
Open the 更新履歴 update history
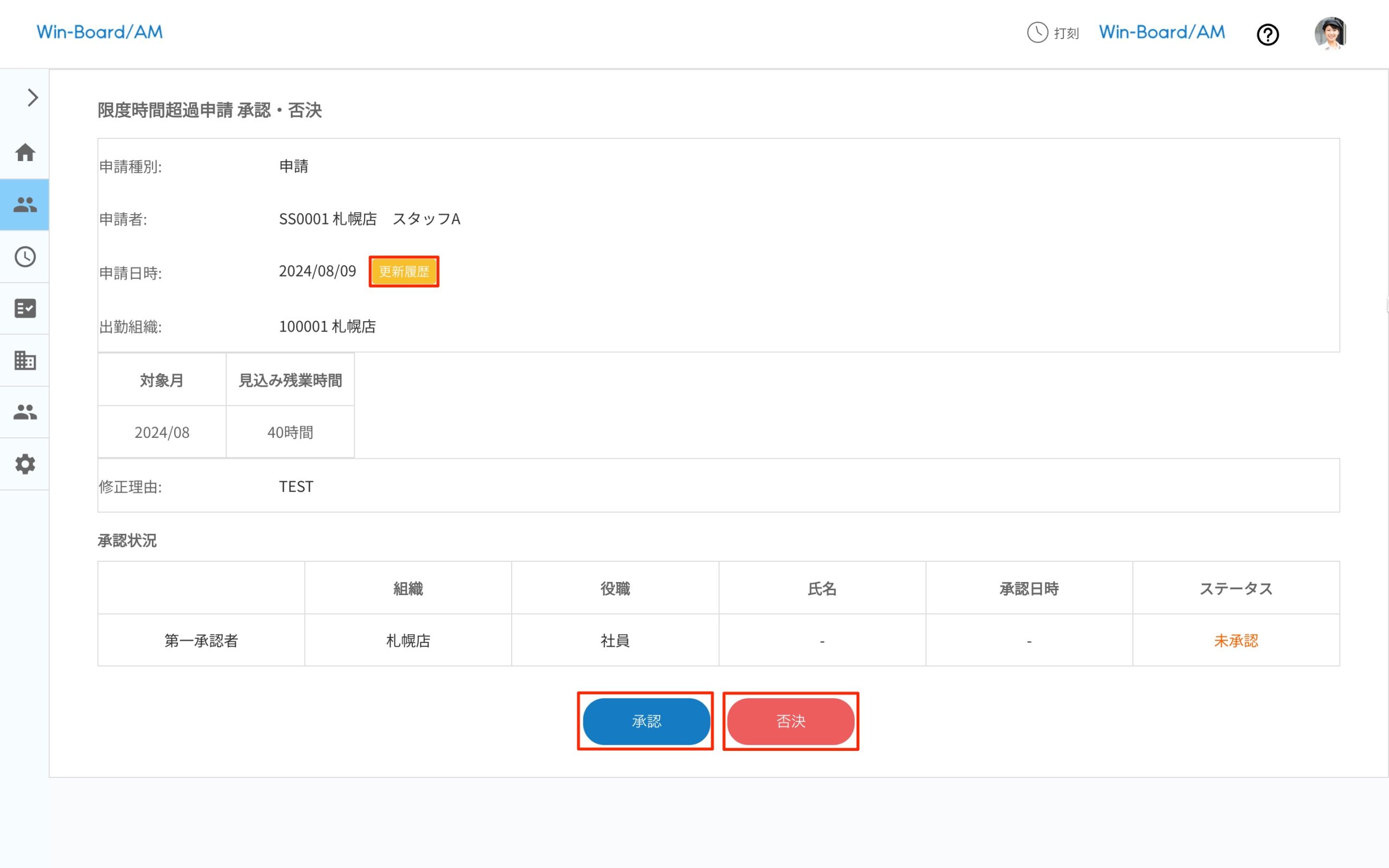pos(404,272)
